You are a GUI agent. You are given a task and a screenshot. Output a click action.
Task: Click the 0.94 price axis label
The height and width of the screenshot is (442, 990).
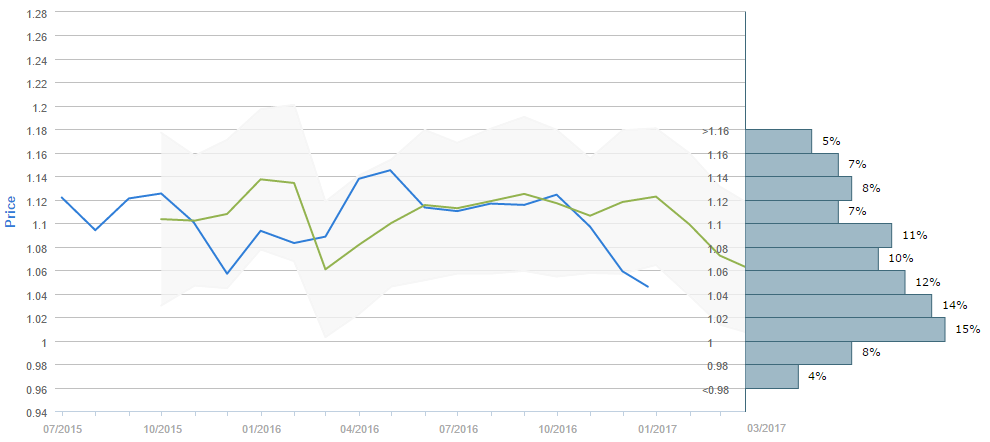[35, 413]
